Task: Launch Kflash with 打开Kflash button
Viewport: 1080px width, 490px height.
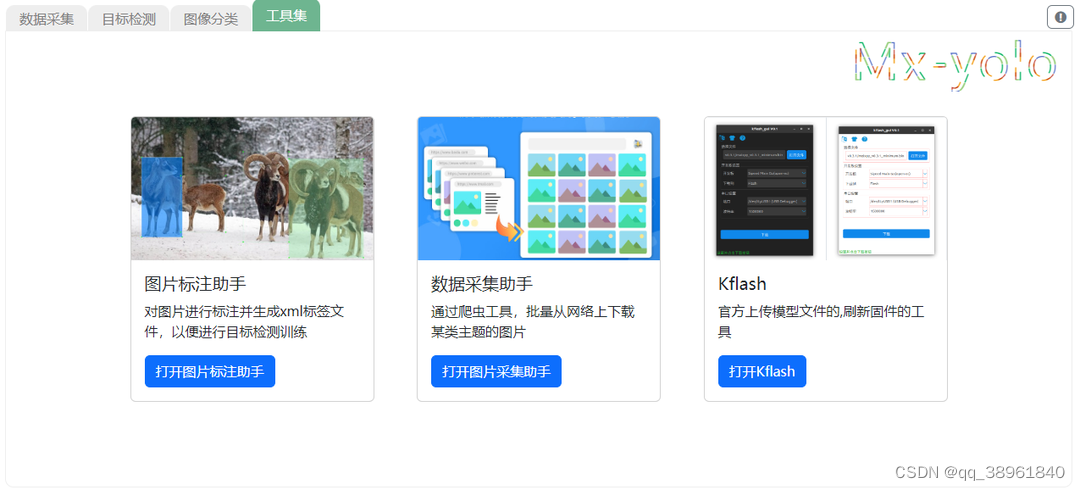Action: tap(762, 371)
